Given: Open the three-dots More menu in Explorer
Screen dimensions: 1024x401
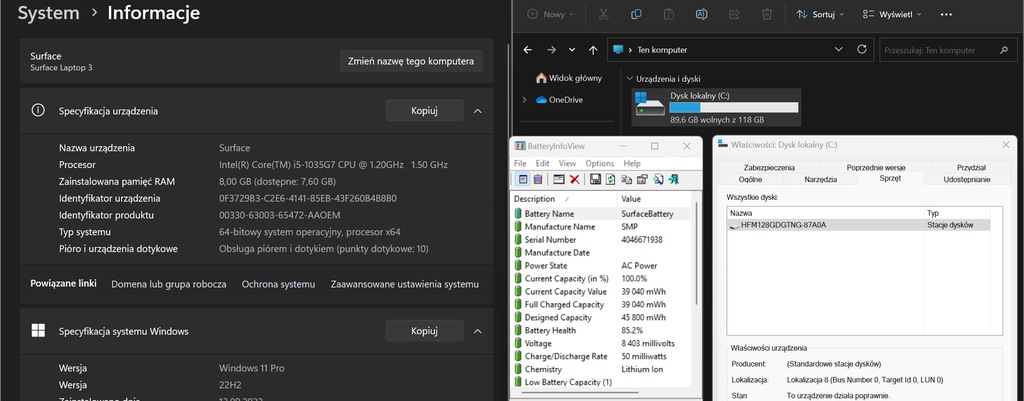Looking at the screenshot, I should (x=946, y=14).
